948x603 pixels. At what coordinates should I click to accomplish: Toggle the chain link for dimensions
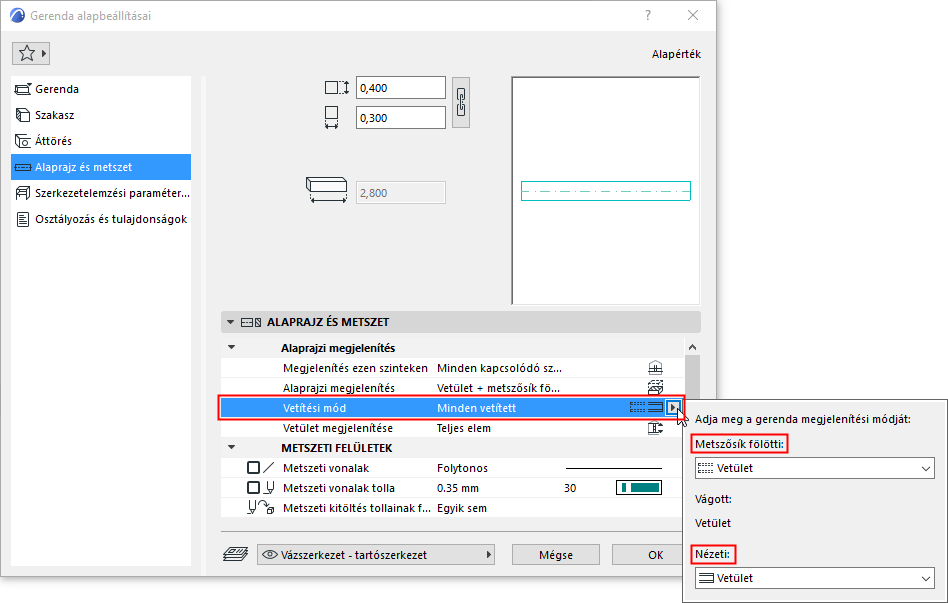461,102
